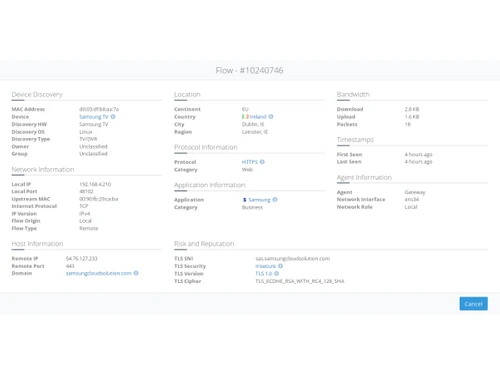
Task: Select the Region value Leinster, IE
Action: coord(255,132)
